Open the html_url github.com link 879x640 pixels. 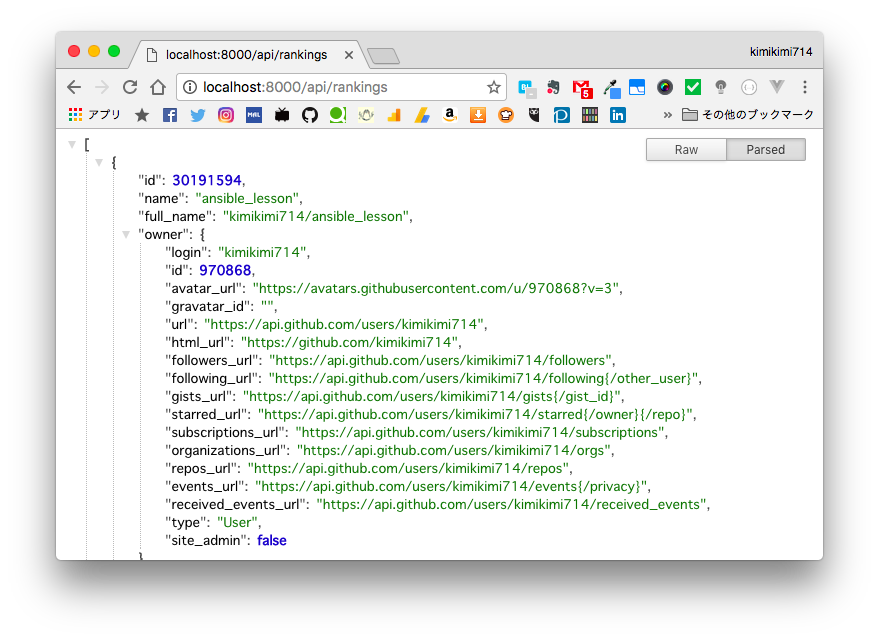click(350, 342)
